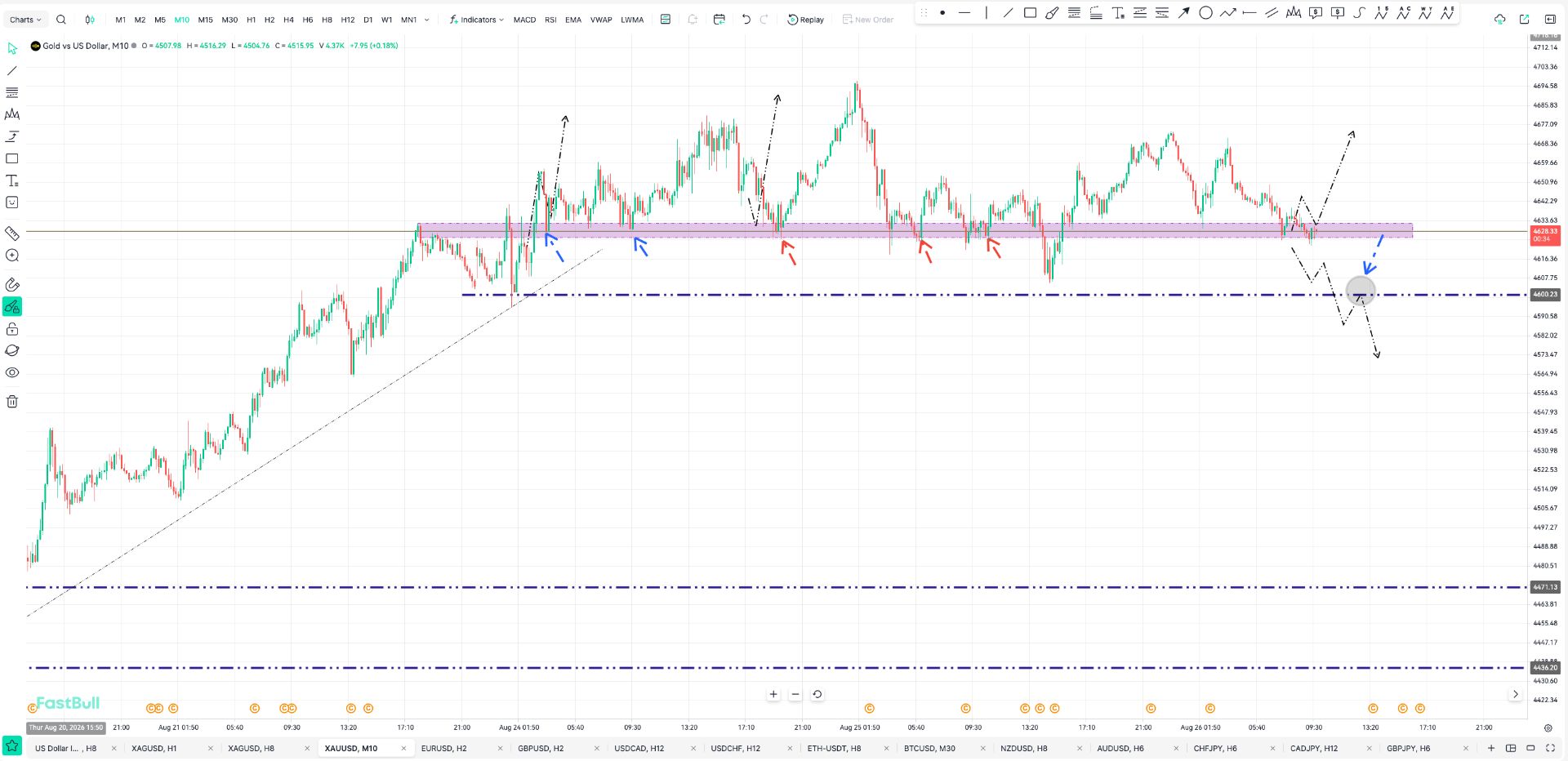Undo the last drawing action
The width and height of the screenshot is (1568, 761).
tap(746, 20)
